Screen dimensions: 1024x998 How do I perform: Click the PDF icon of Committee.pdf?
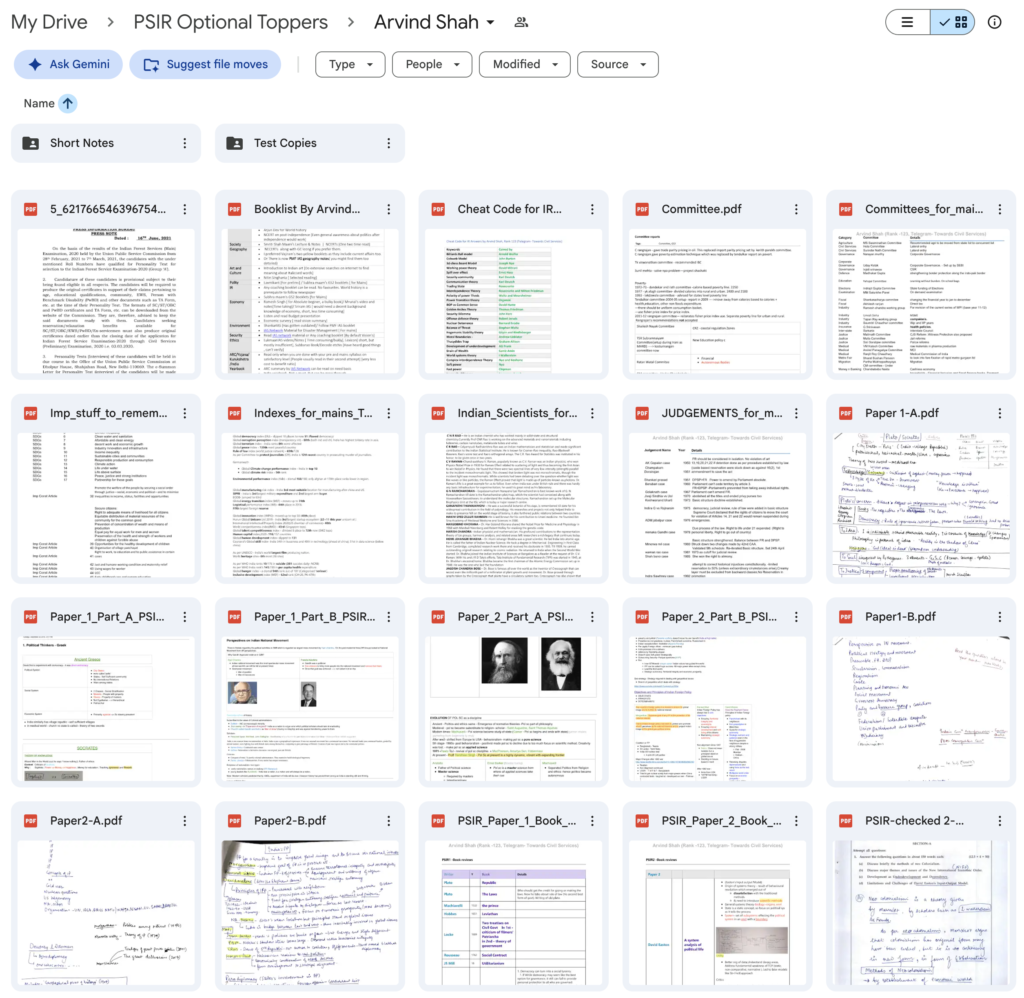coord(642,209)
